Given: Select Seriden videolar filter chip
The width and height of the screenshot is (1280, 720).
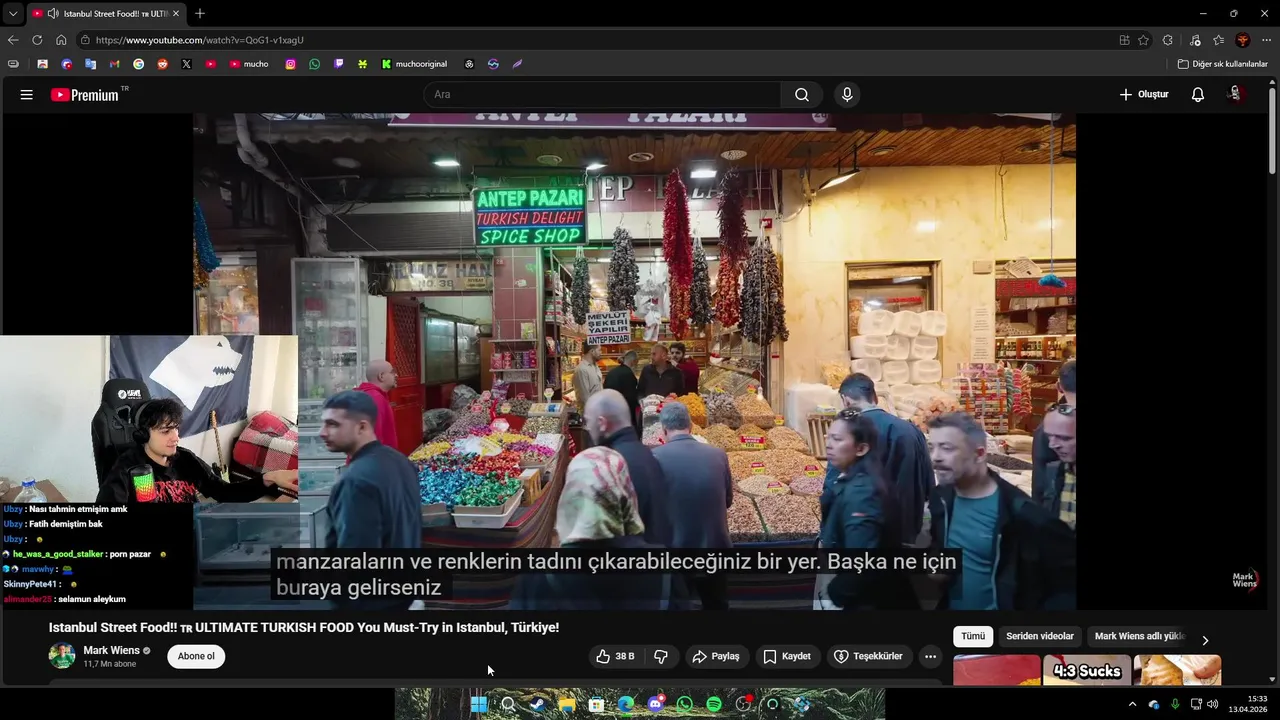Looking at the screenshot, I should [x=1040, y=636].
